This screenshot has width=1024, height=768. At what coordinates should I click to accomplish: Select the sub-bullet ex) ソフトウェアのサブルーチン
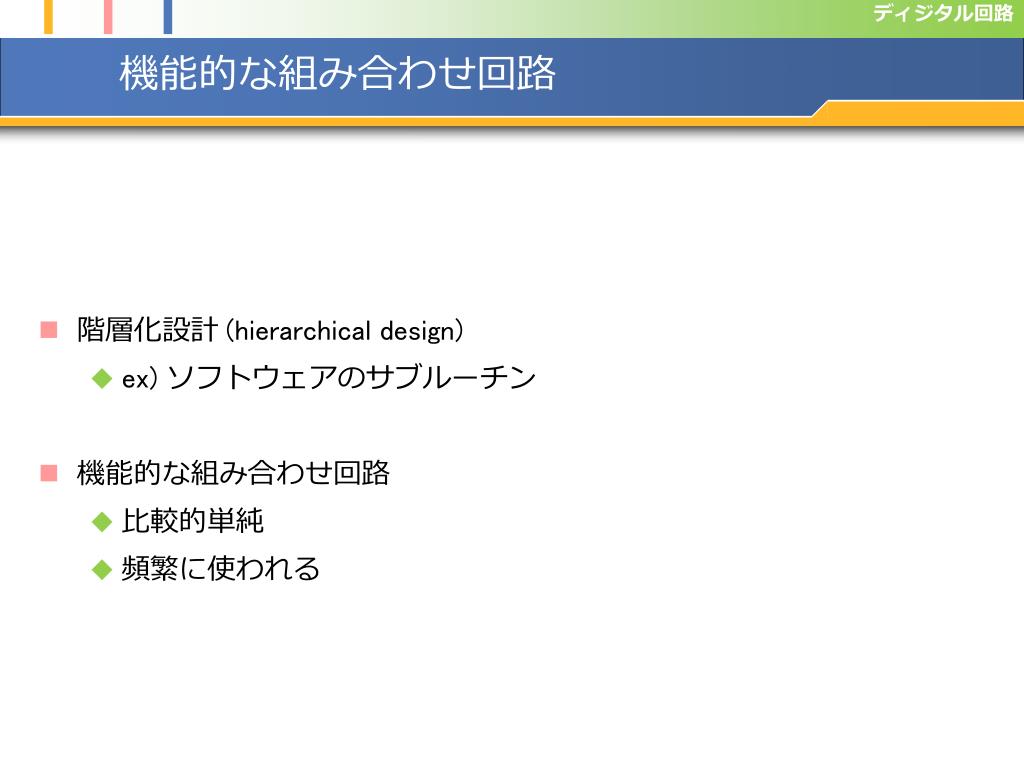pos(328,377)
